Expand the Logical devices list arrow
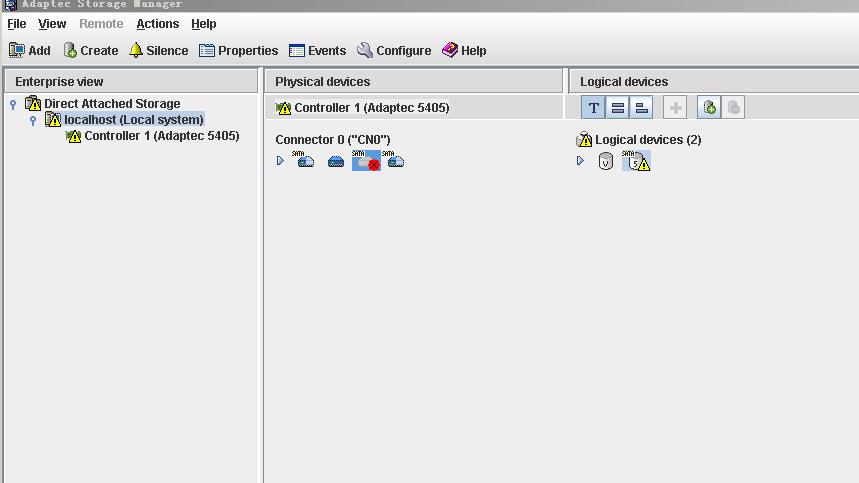859x483 pixels. [x=580, y=160]
